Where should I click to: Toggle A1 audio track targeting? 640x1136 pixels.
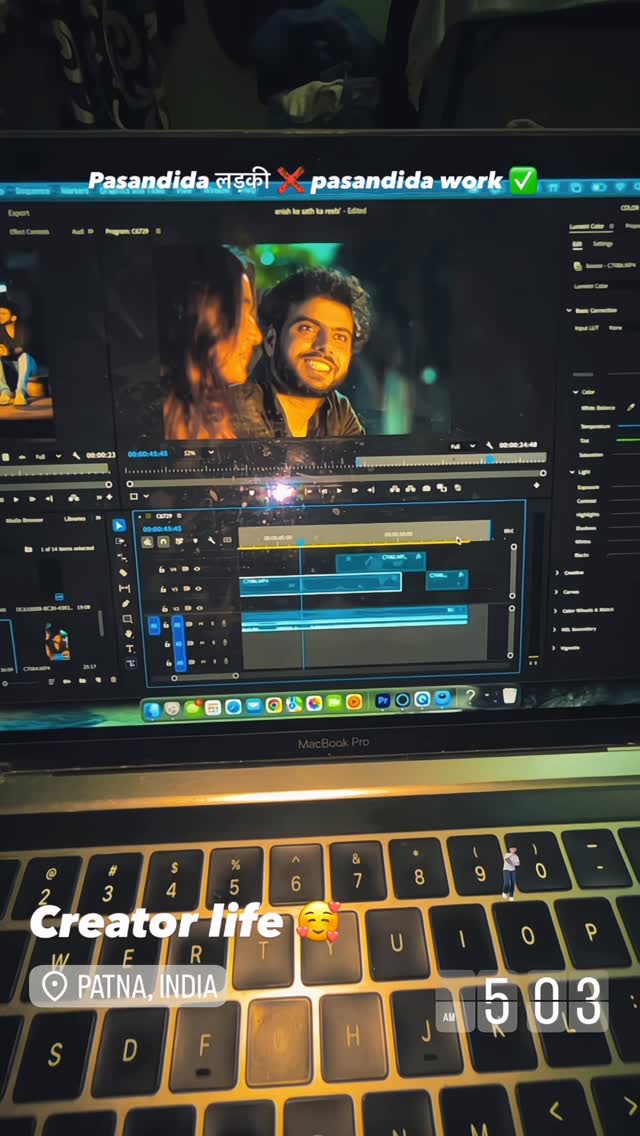[177, 625]
